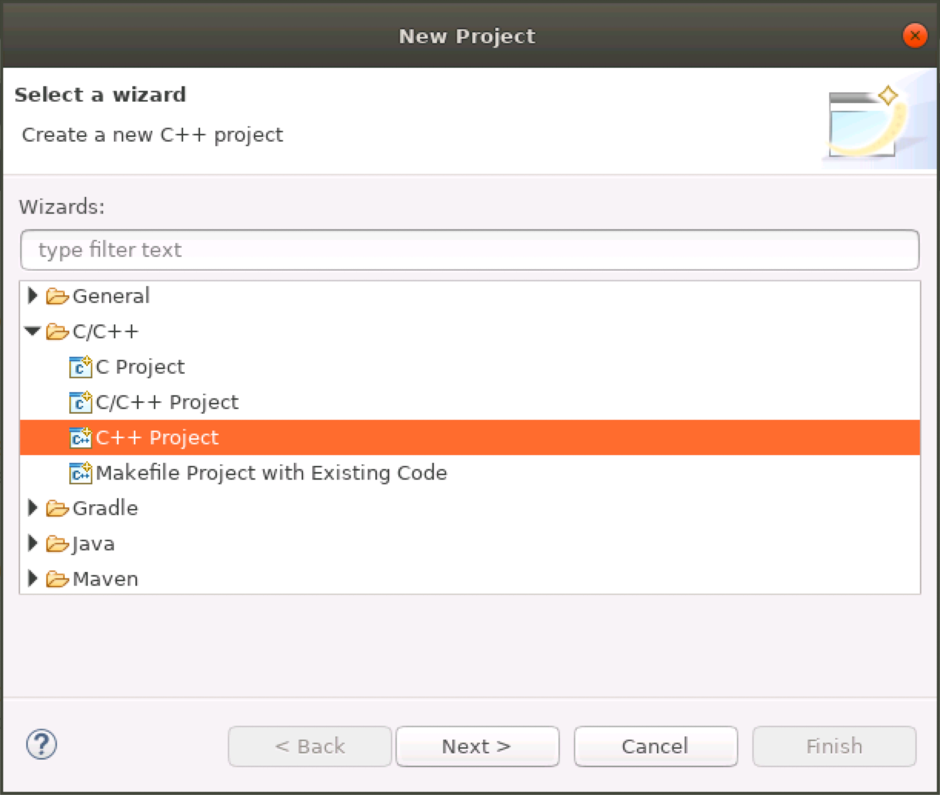The image size is (940, 795).
Task: Open help via the question mark icon
Action: [41, 744]
